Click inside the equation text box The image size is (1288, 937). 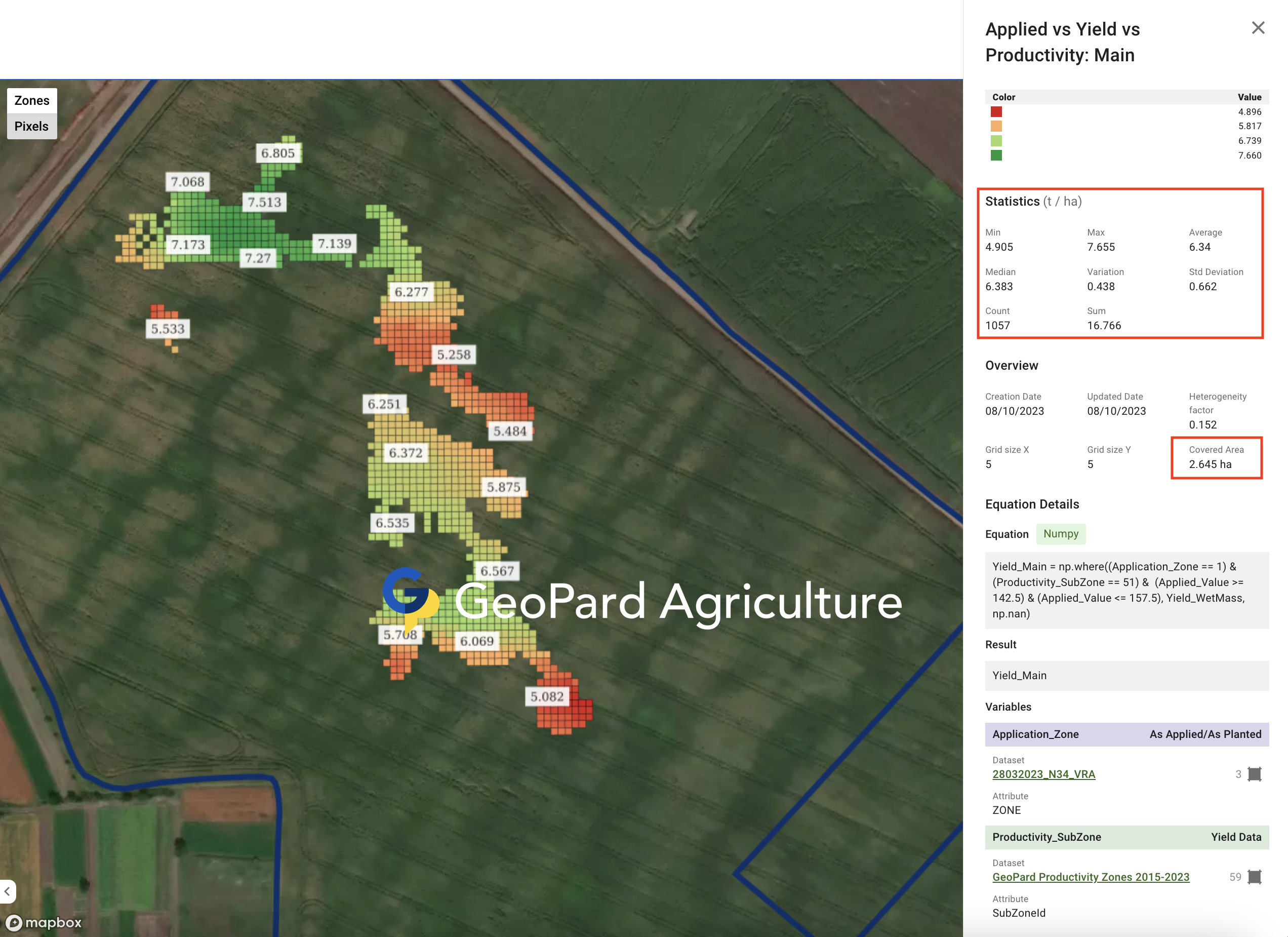coord(1126,590)
